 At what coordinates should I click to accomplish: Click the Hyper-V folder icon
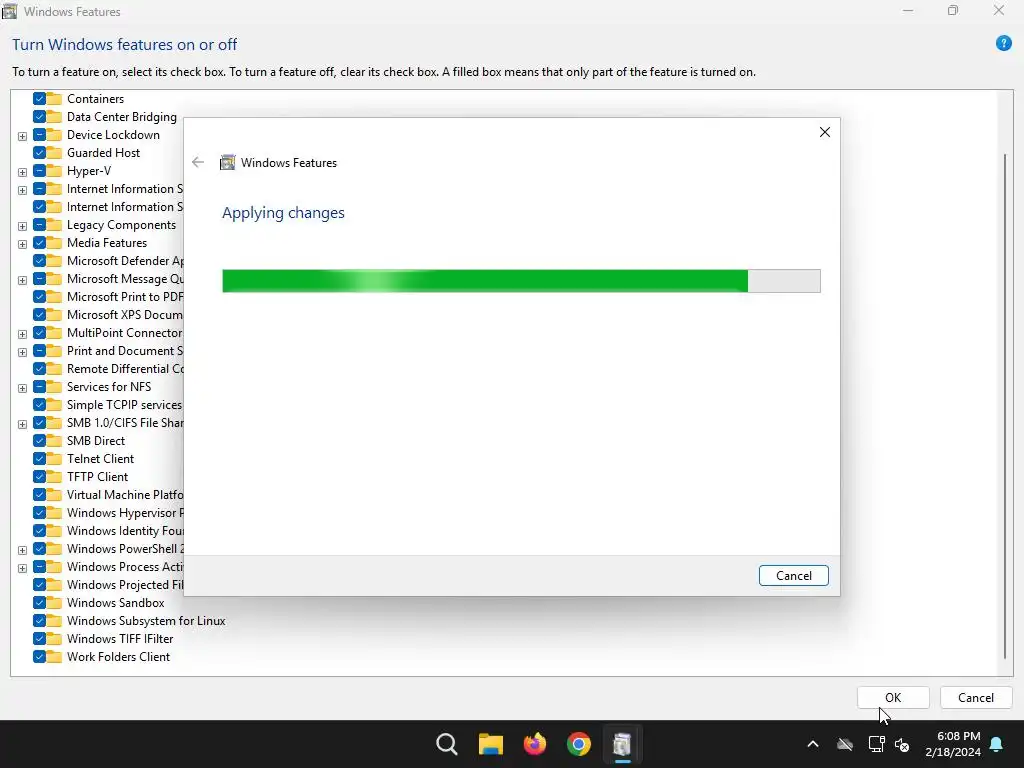pos(54,171)
